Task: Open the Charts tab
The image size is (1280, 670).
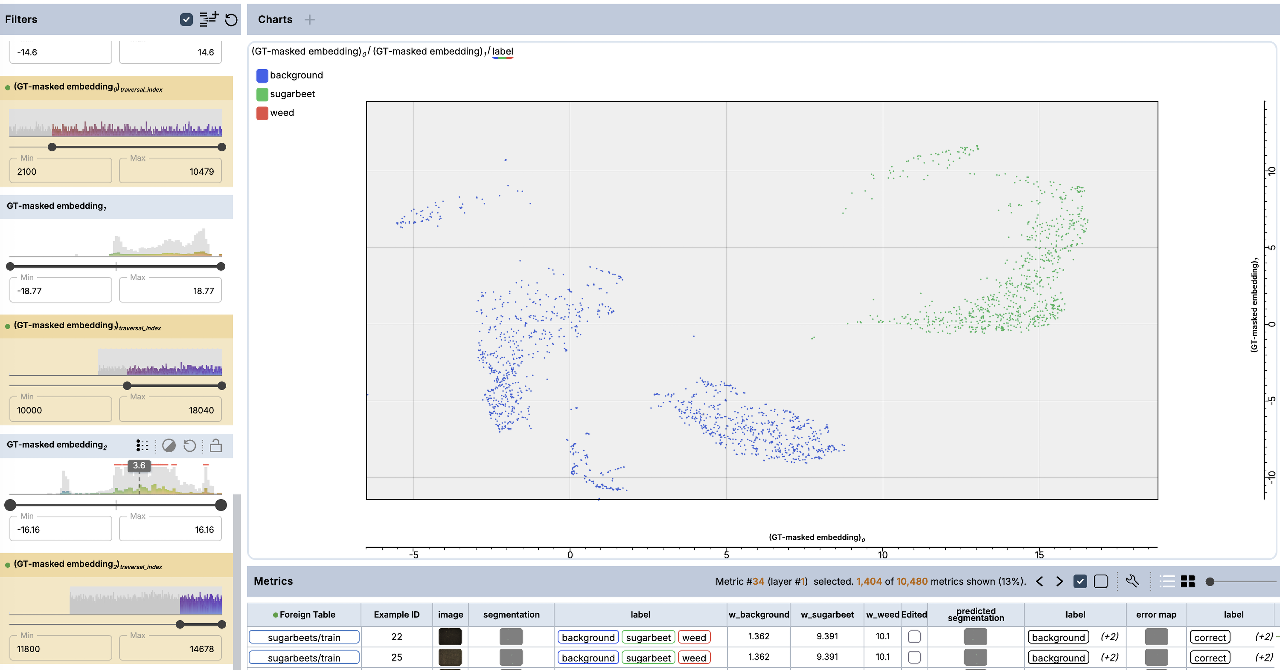Action: point(275,19)
